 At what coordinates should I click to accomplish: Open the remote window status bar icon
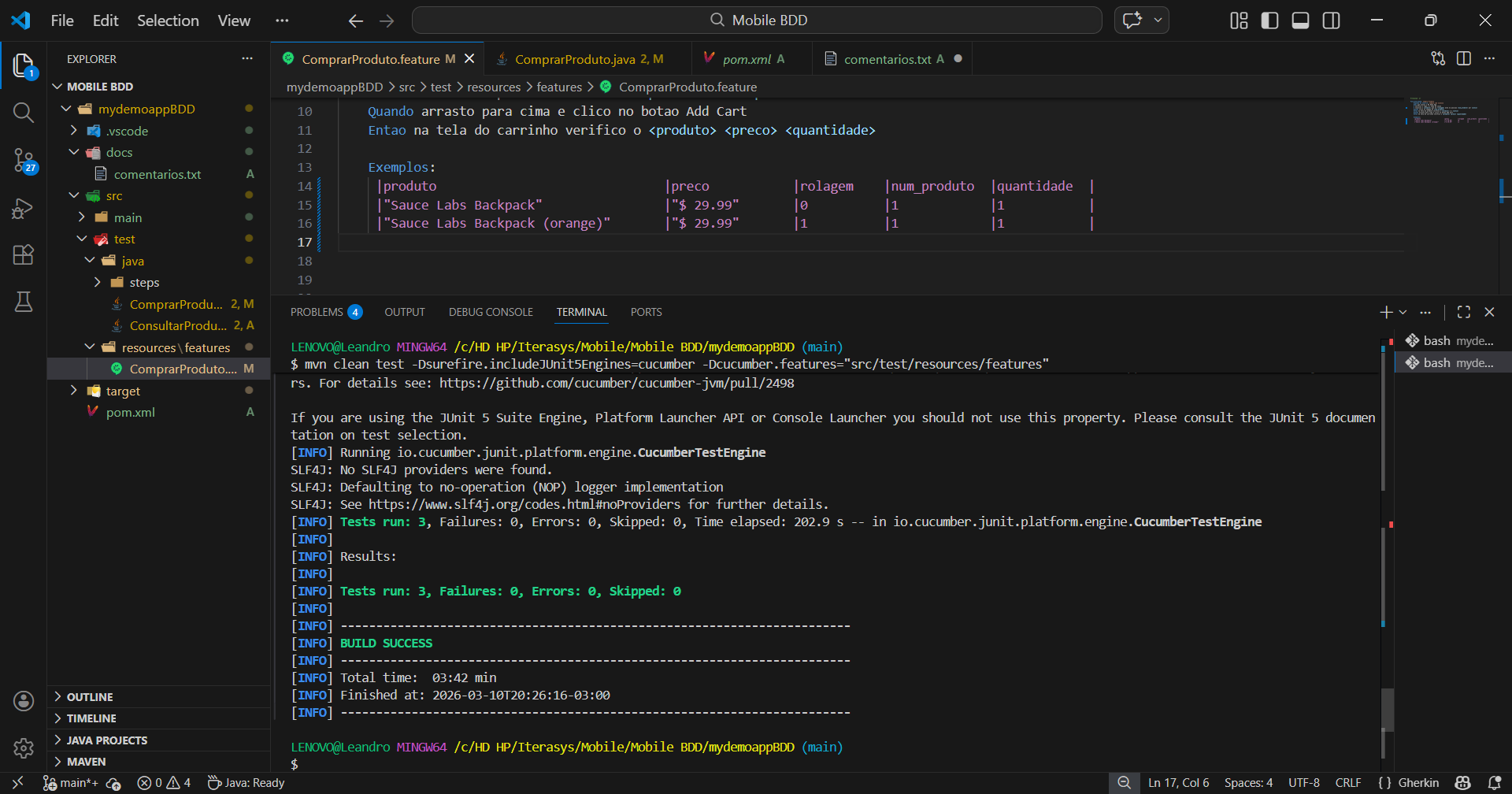pos(17,783)
